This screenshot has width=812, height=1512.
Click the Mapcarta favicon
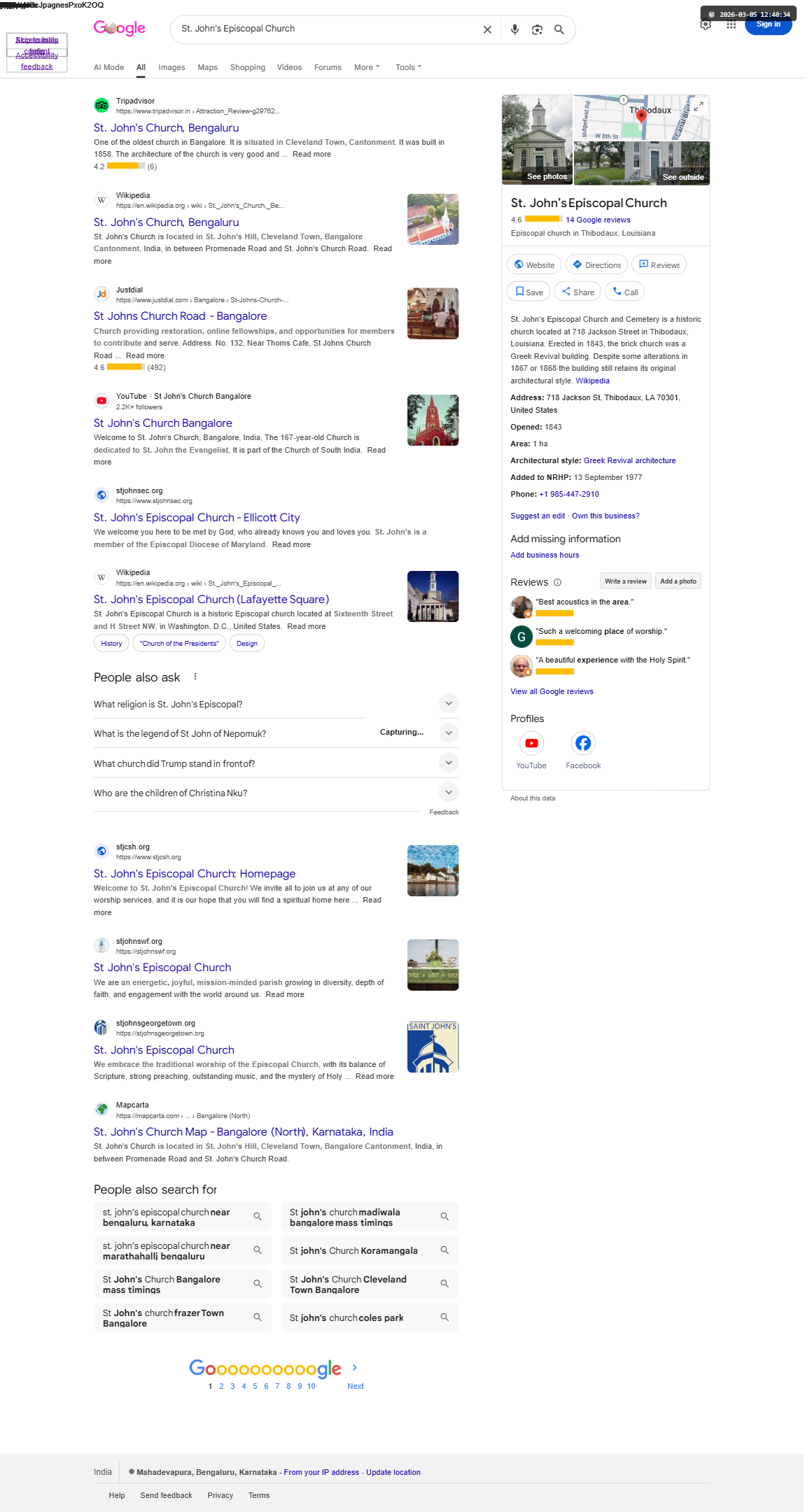click(x=101, y=1109)
